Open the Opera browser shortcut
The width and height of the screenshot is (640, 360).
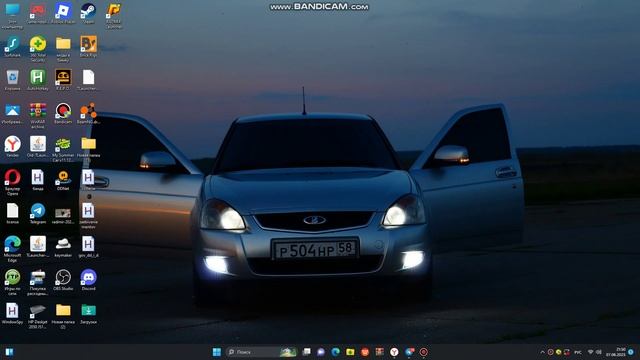(x=12, y=182)
